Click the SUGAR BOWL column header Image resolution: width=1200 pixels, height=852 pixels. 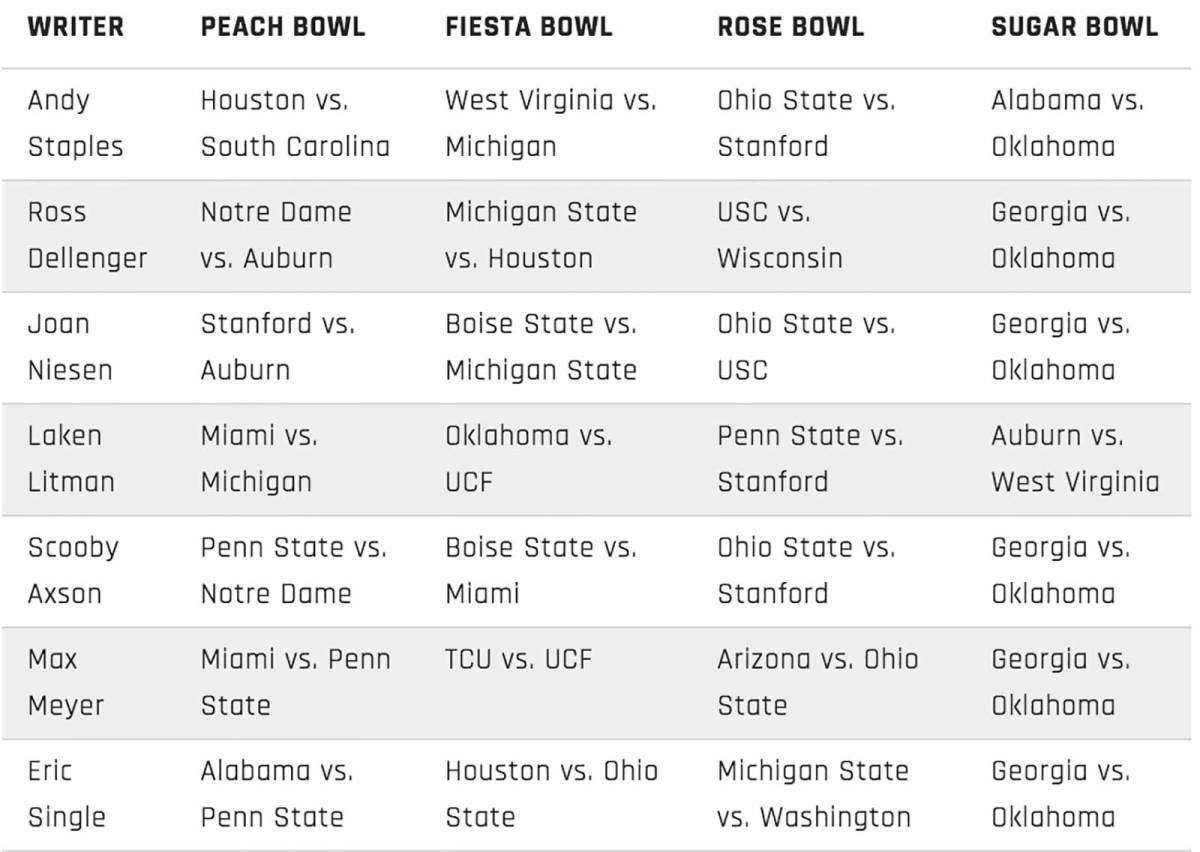(1075, 27)
